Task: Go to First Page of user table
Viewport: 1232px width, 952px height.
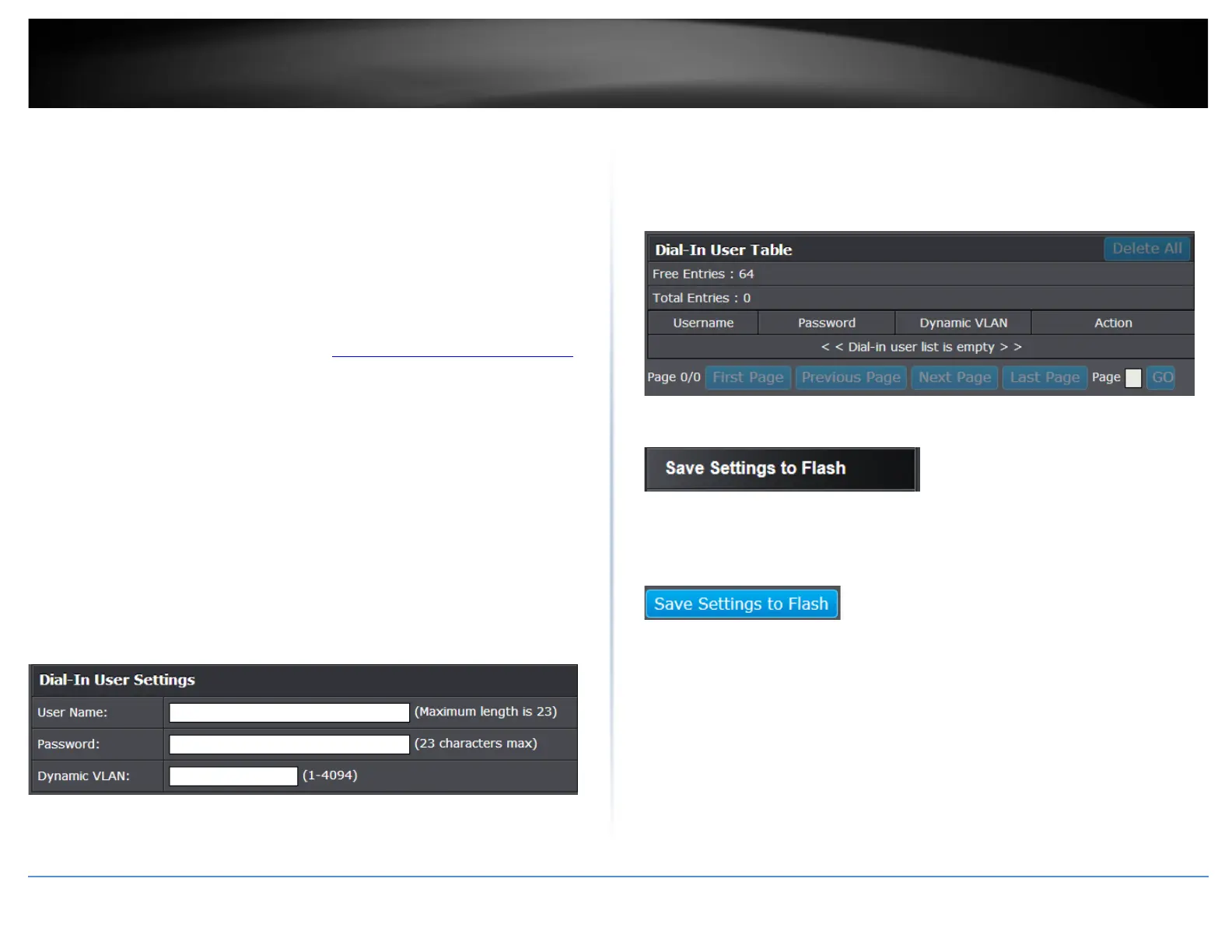Action: pos(748,378)
